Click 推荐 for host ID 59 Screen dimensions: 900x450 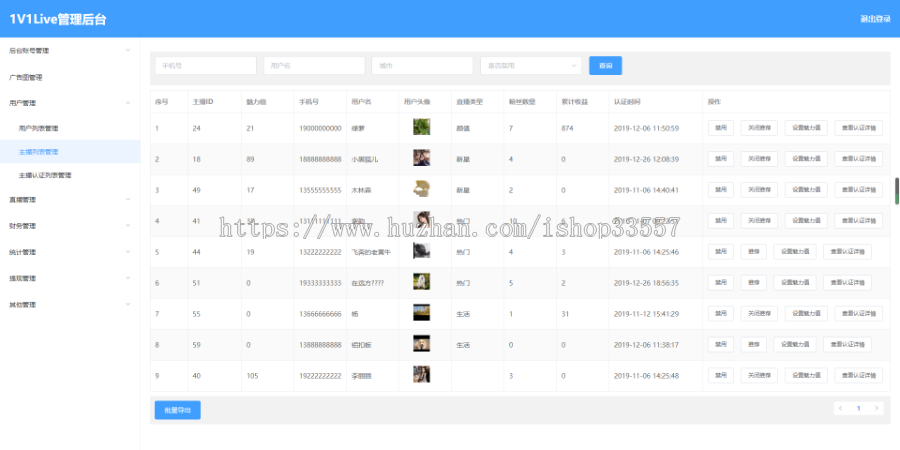pyautogui.click(x=753, y=344)
